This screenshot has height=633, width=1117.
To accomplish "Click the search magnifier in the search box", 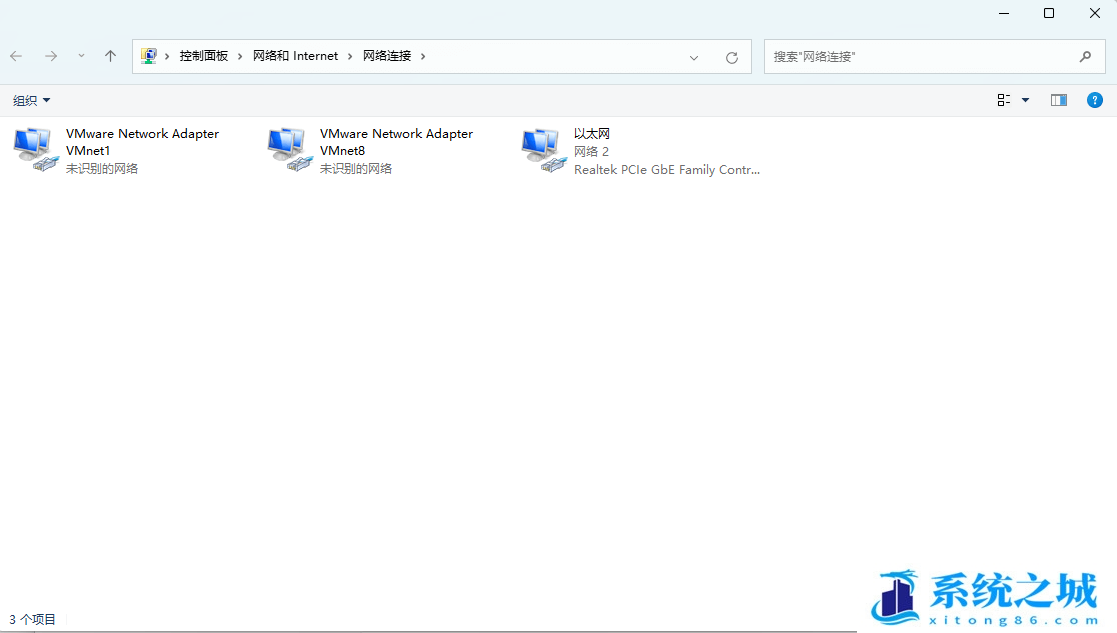I will coord(1086,56).
